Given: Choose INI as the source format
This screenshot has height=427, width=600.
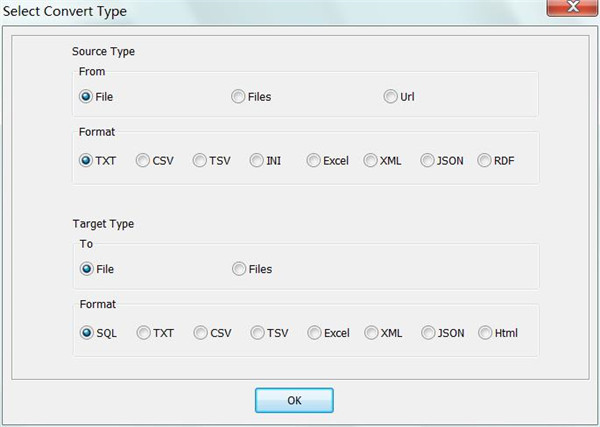Looking at the screenshot, I should (257, 160).
